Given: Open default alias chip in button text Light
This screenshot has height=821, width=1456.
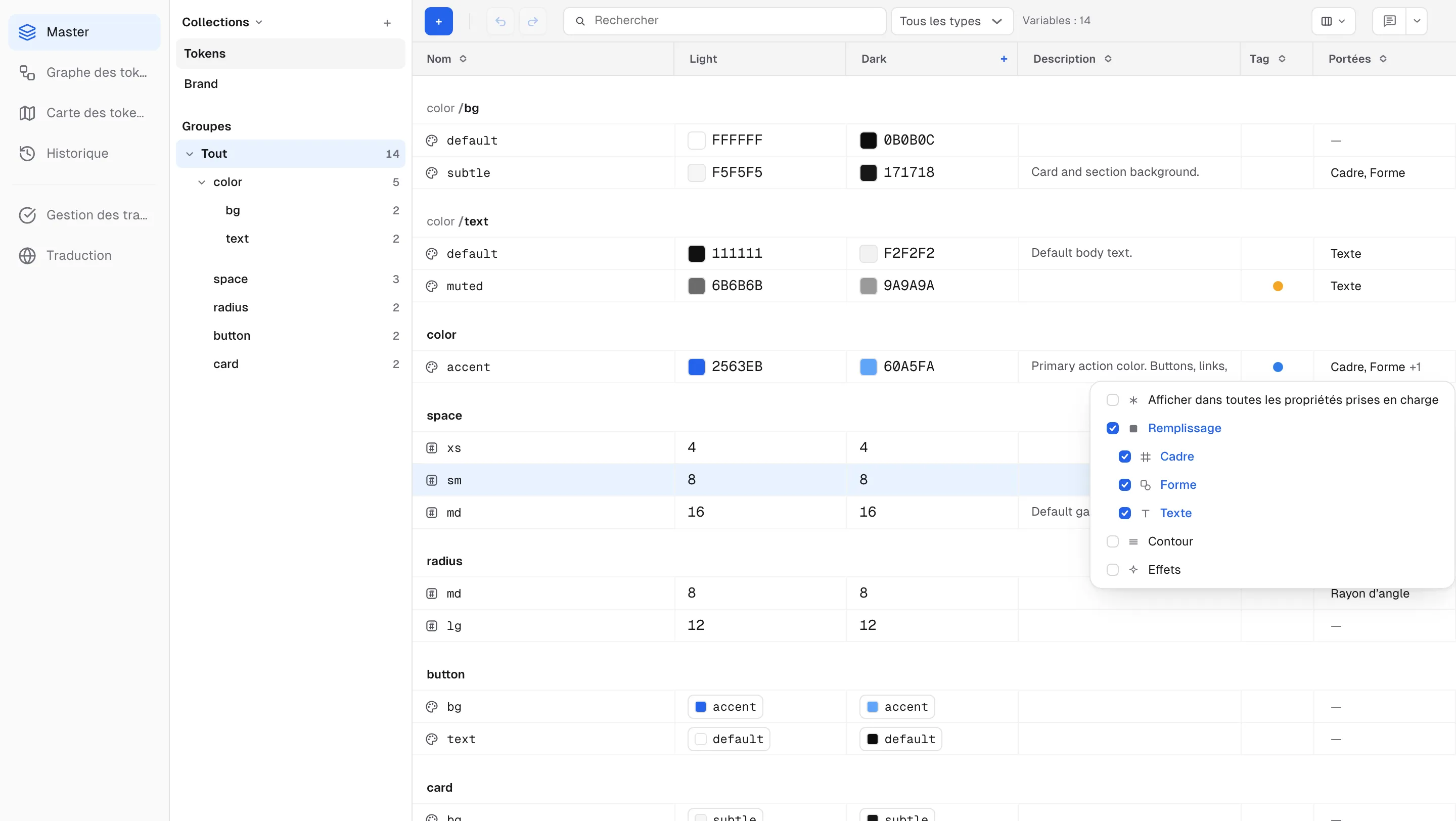Looking at the screenshot, I should pyautogui.click(x=729, y=739).
